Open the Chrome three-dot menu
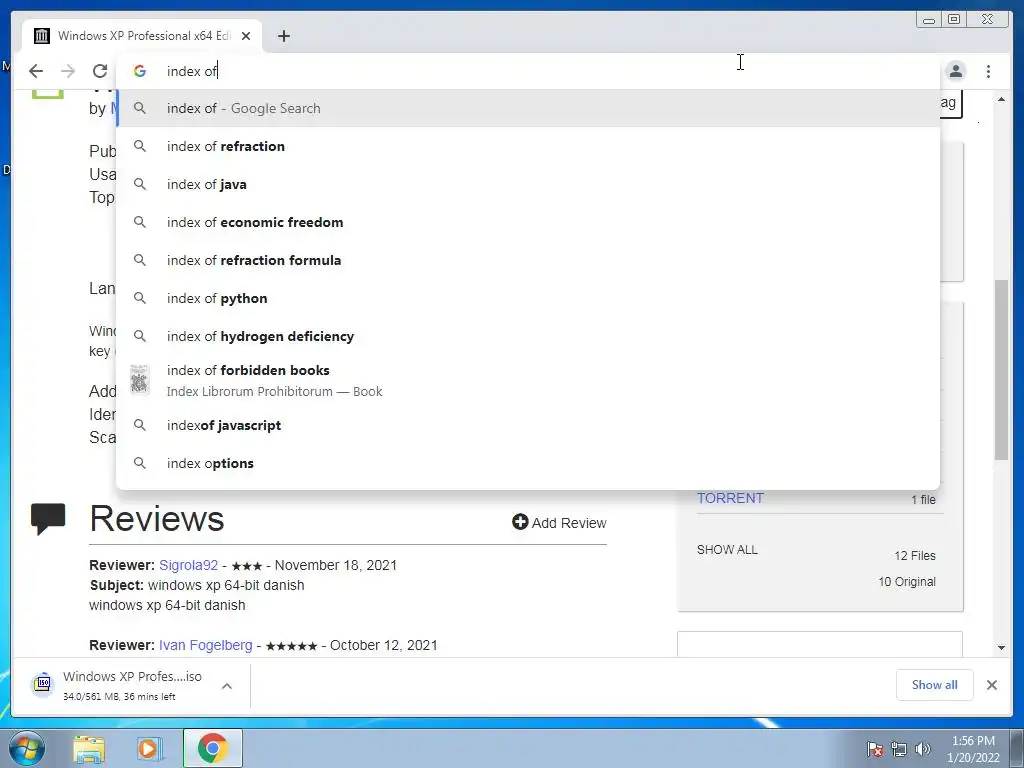Image resolution: width=1024 pixels, height=768 pixels. click(988, 71)
